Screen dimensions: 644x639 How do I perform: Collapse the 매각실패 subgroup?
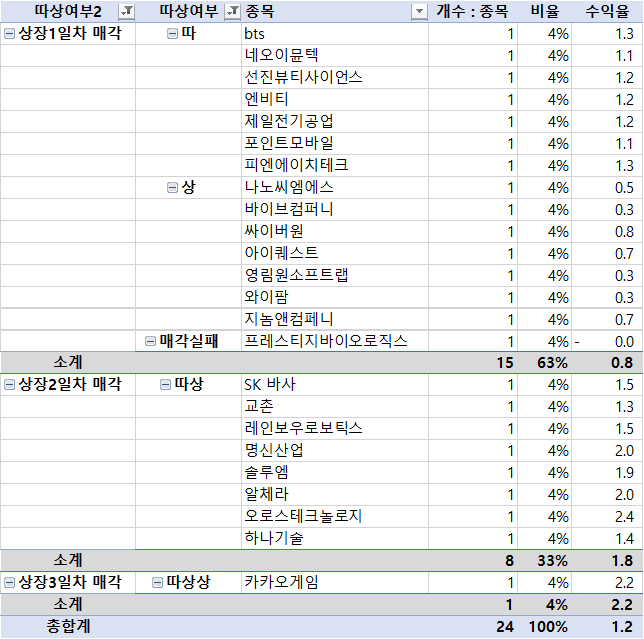pos(150,341)
